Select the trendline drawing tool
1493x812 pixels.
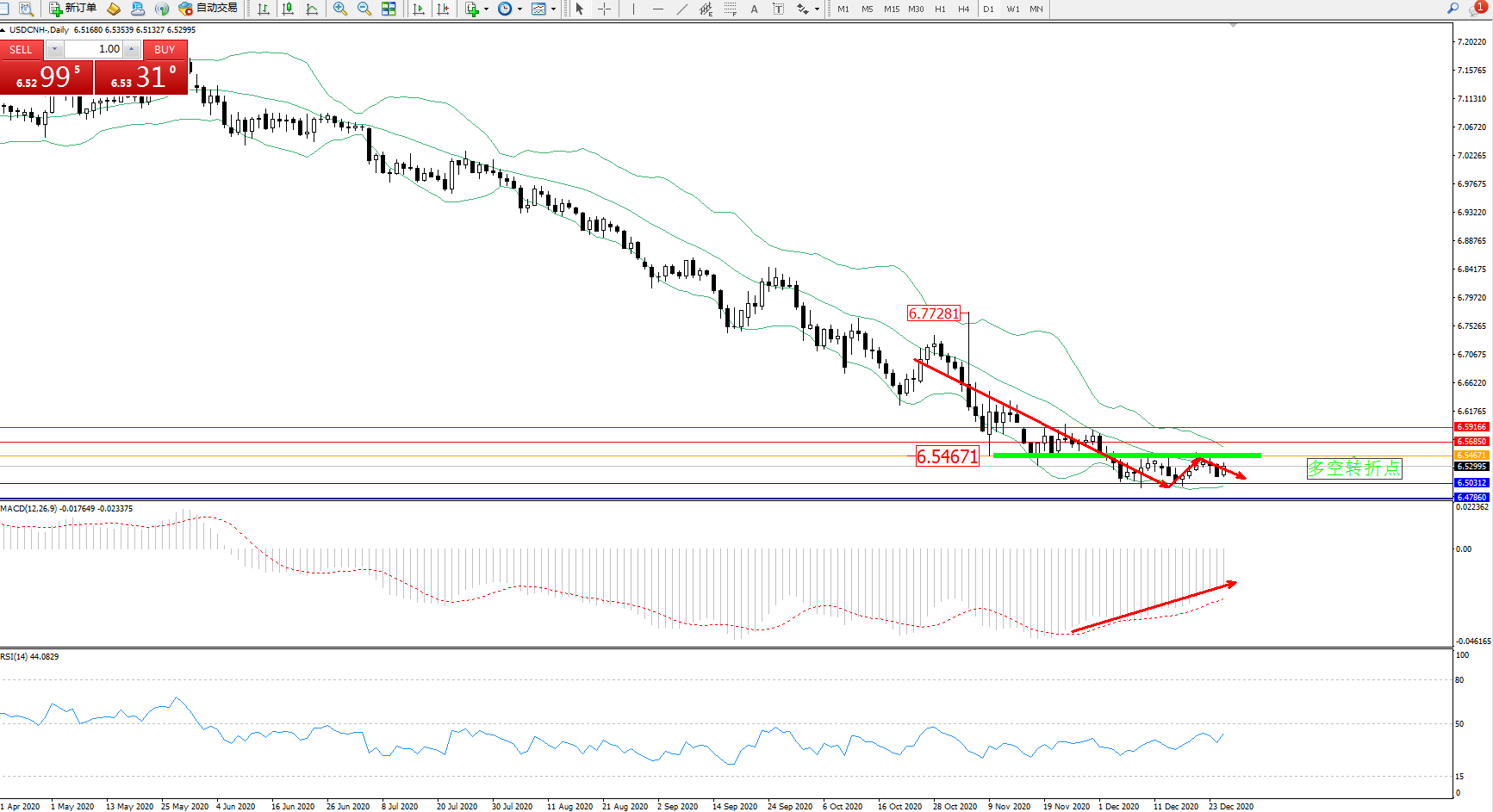[682, 9]
